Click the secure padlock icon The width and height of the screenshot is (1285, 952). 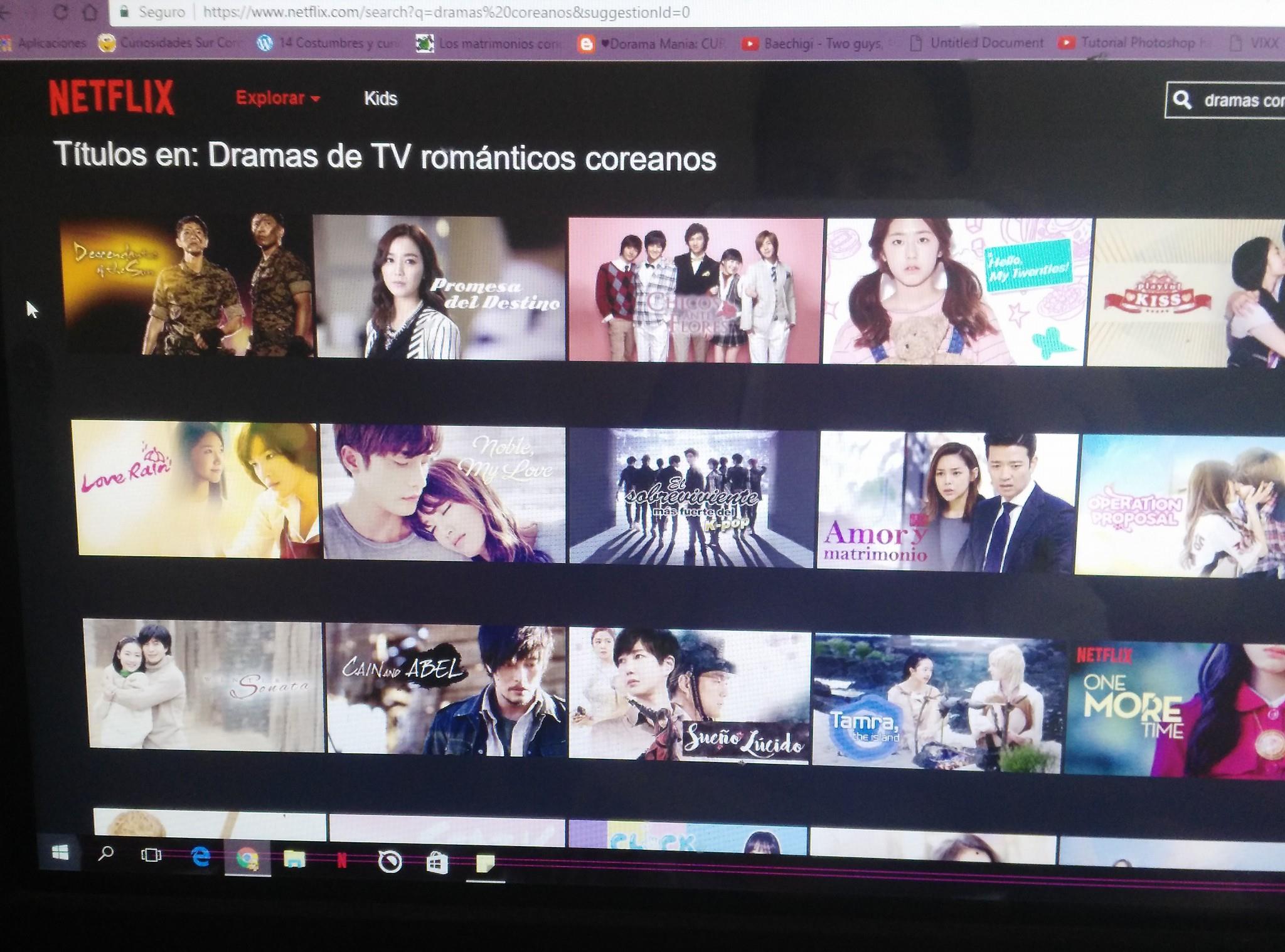click(x=124, y=12)
